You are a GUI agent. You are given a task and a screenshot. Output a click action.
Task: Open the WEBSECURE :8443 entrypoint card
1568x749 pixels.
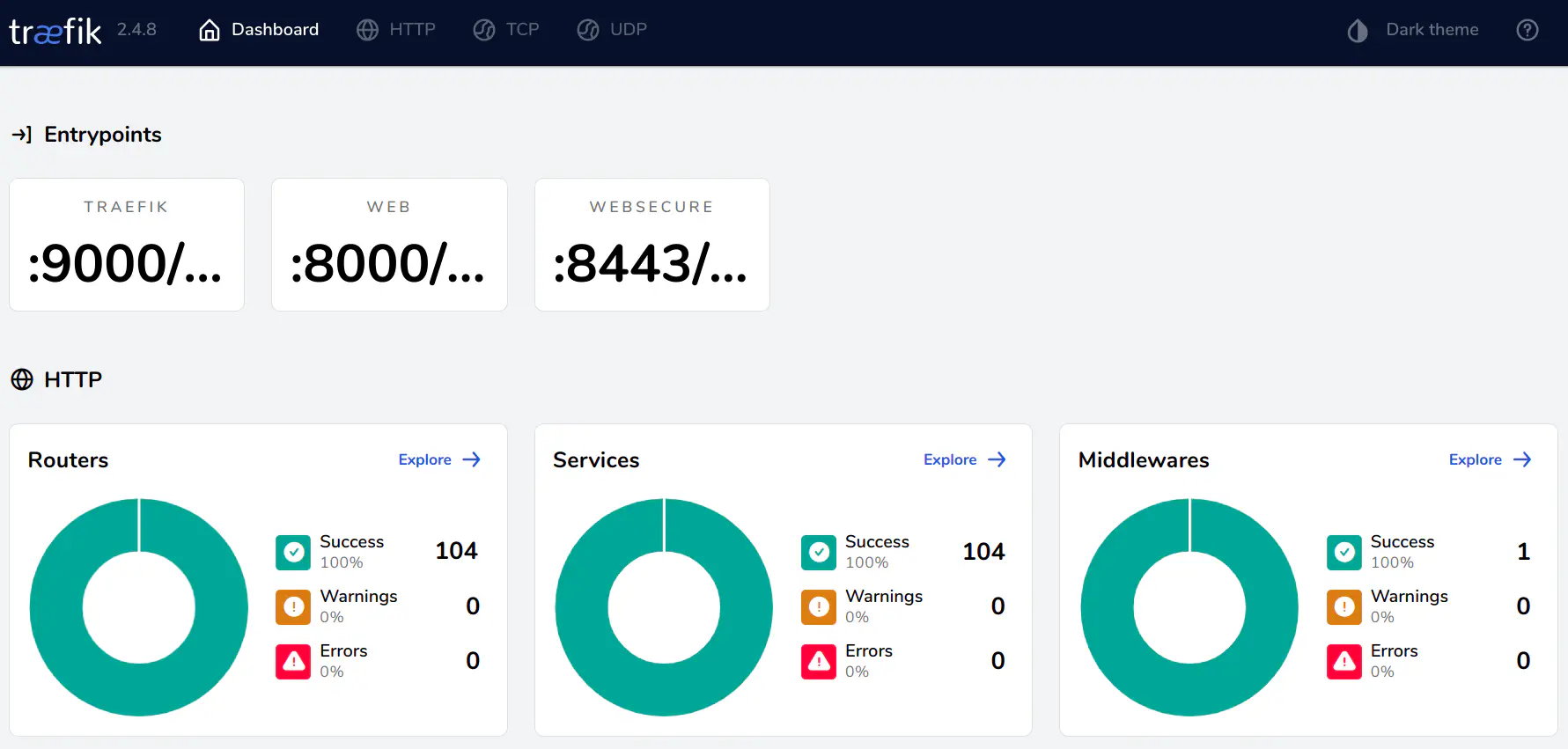point(652,245)
